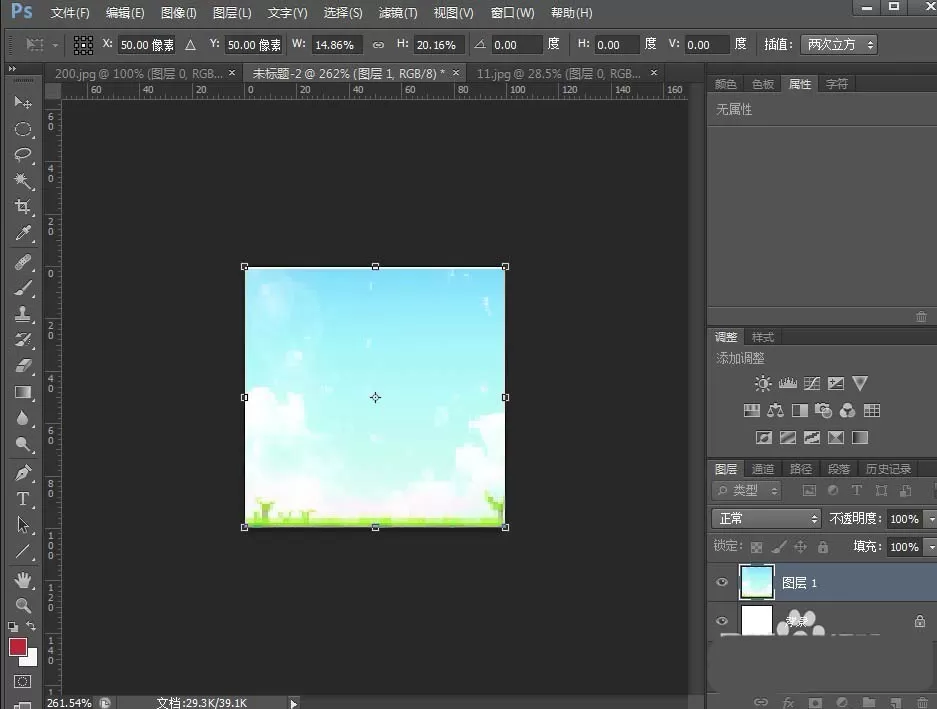Select the Magic Wand tool
The width and height of the screenshot is (937, 709).
tap(23, 181)
